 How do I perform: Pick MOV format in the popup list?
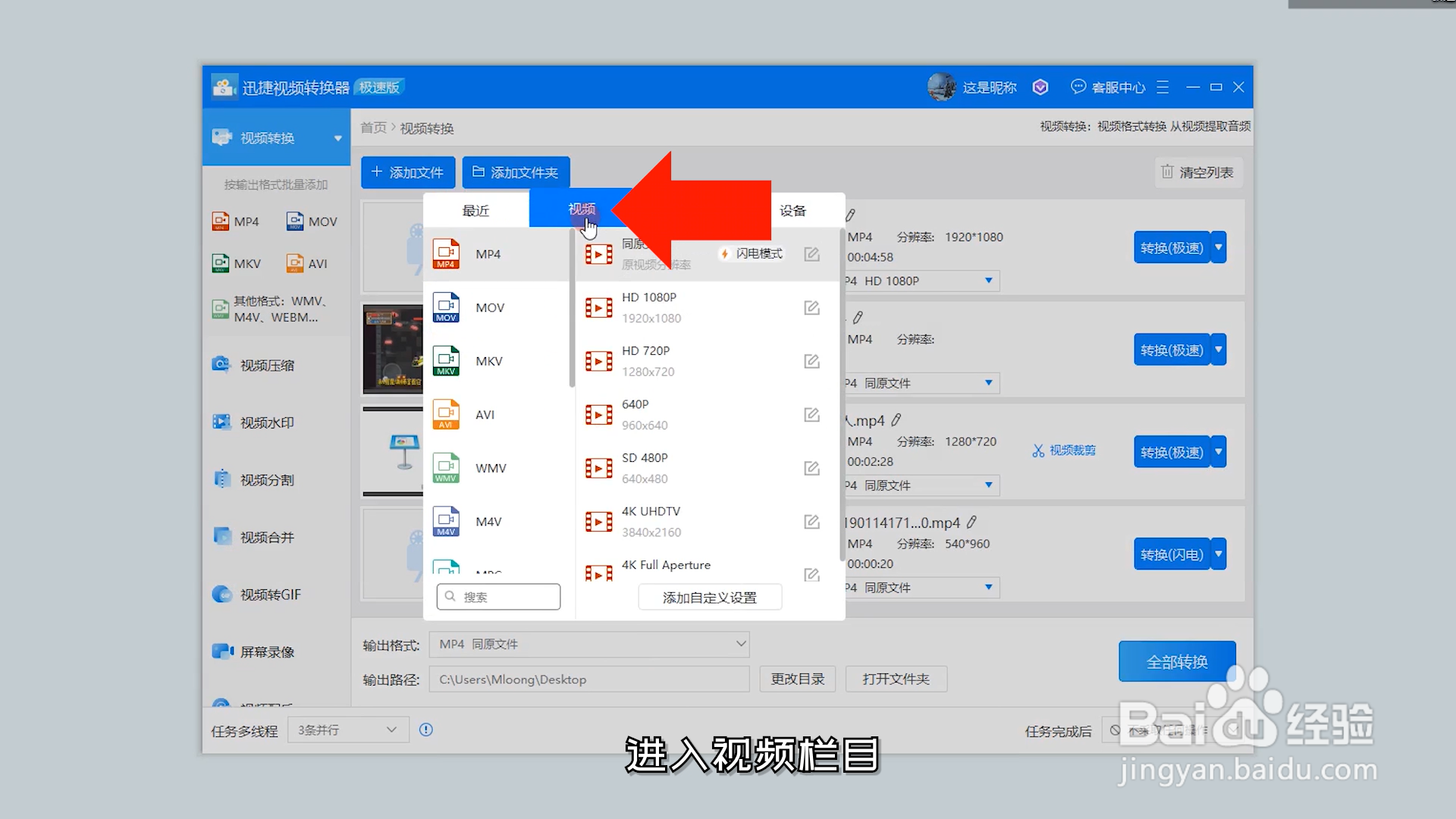(497, 307)
